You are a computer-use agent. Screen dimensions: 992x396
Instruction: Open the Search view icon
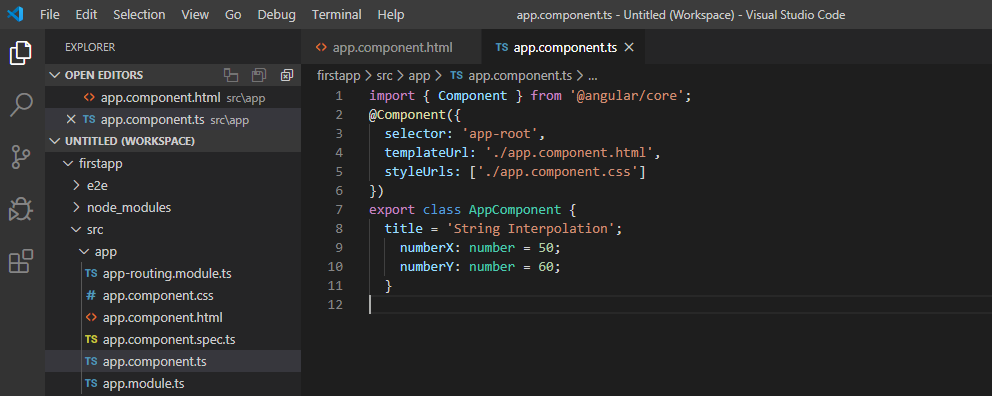click(x=22, y=105)
